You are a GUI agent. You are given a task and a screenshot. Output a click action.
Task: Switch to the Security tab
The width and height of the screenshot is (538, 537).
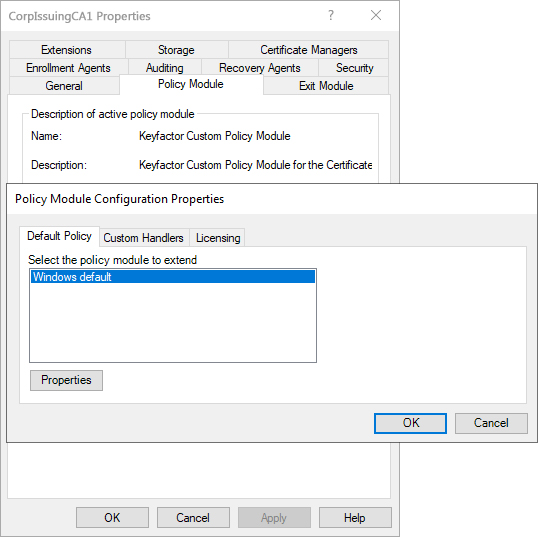point(354,68)
